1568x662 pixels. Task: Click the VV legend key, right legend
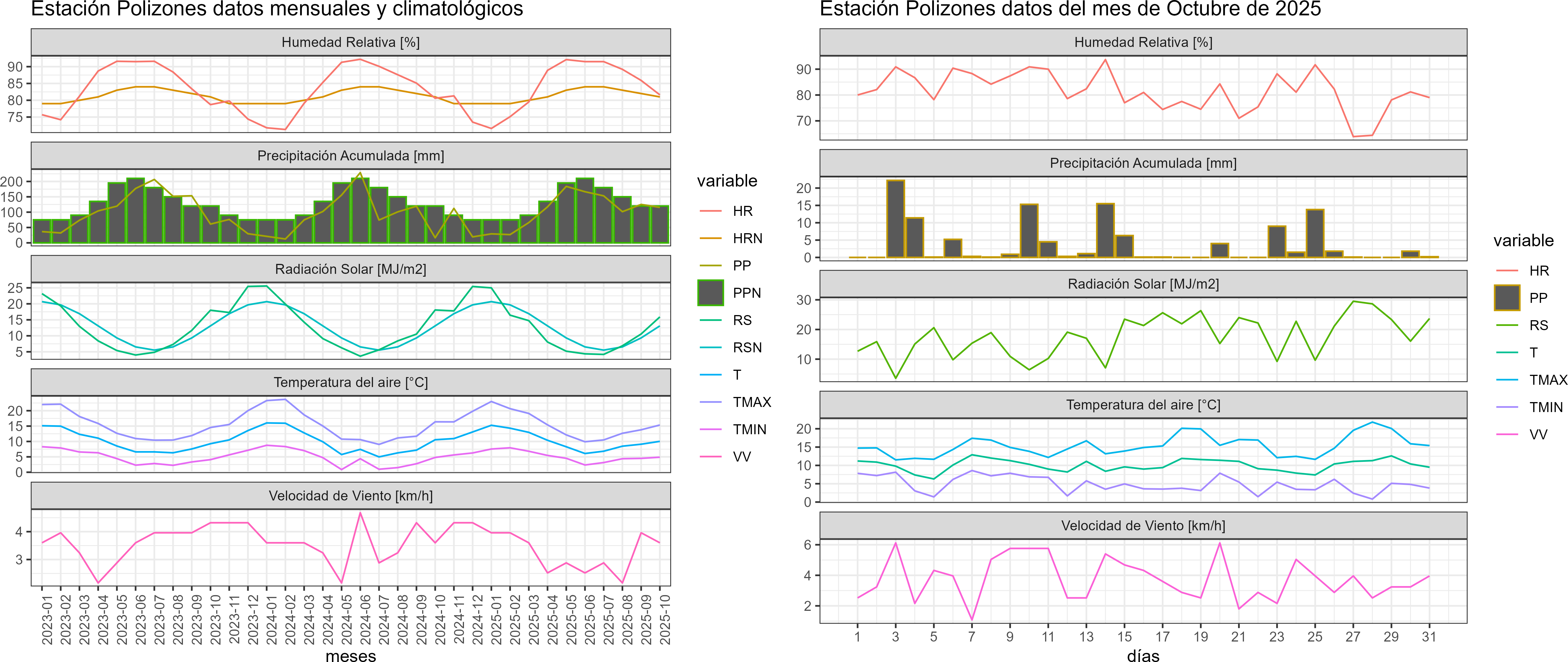[1507, 435]
